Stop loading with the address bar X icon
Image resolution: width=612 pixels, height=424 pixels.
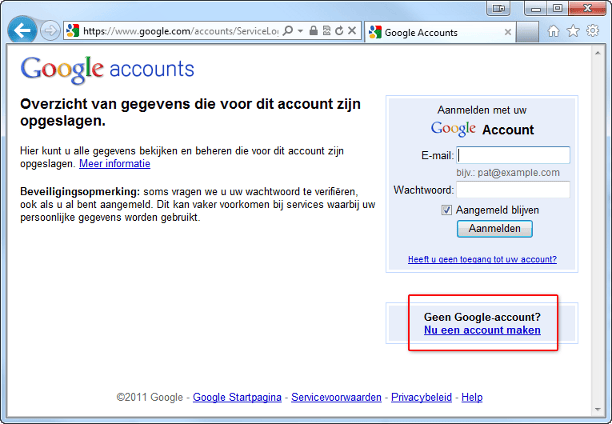[x=352, y=30]
